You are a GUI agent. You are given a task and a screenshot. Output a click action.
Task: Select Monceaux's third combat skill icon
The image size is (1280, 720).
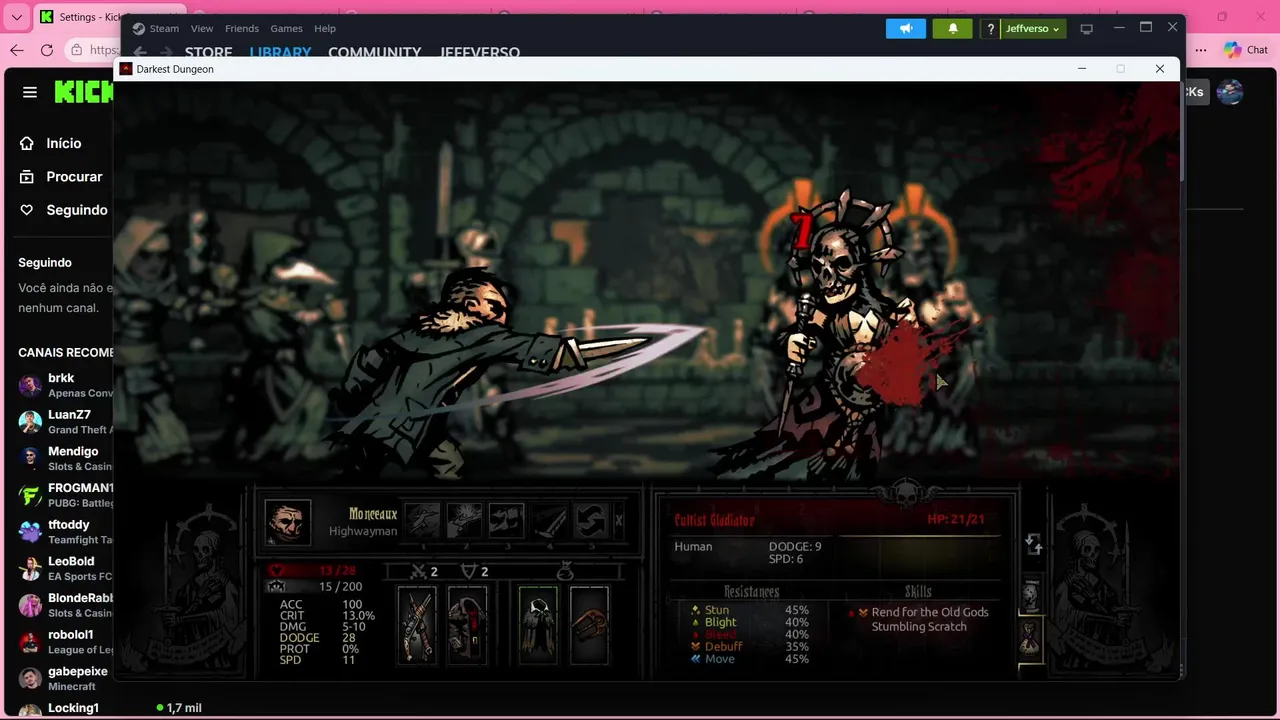point(506,520)
